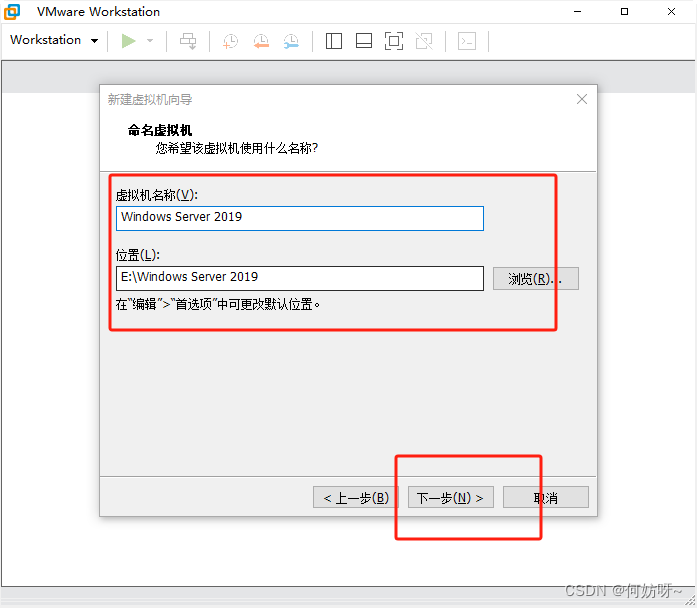
Task: Click the location path input field
Action: pos(300,278)
